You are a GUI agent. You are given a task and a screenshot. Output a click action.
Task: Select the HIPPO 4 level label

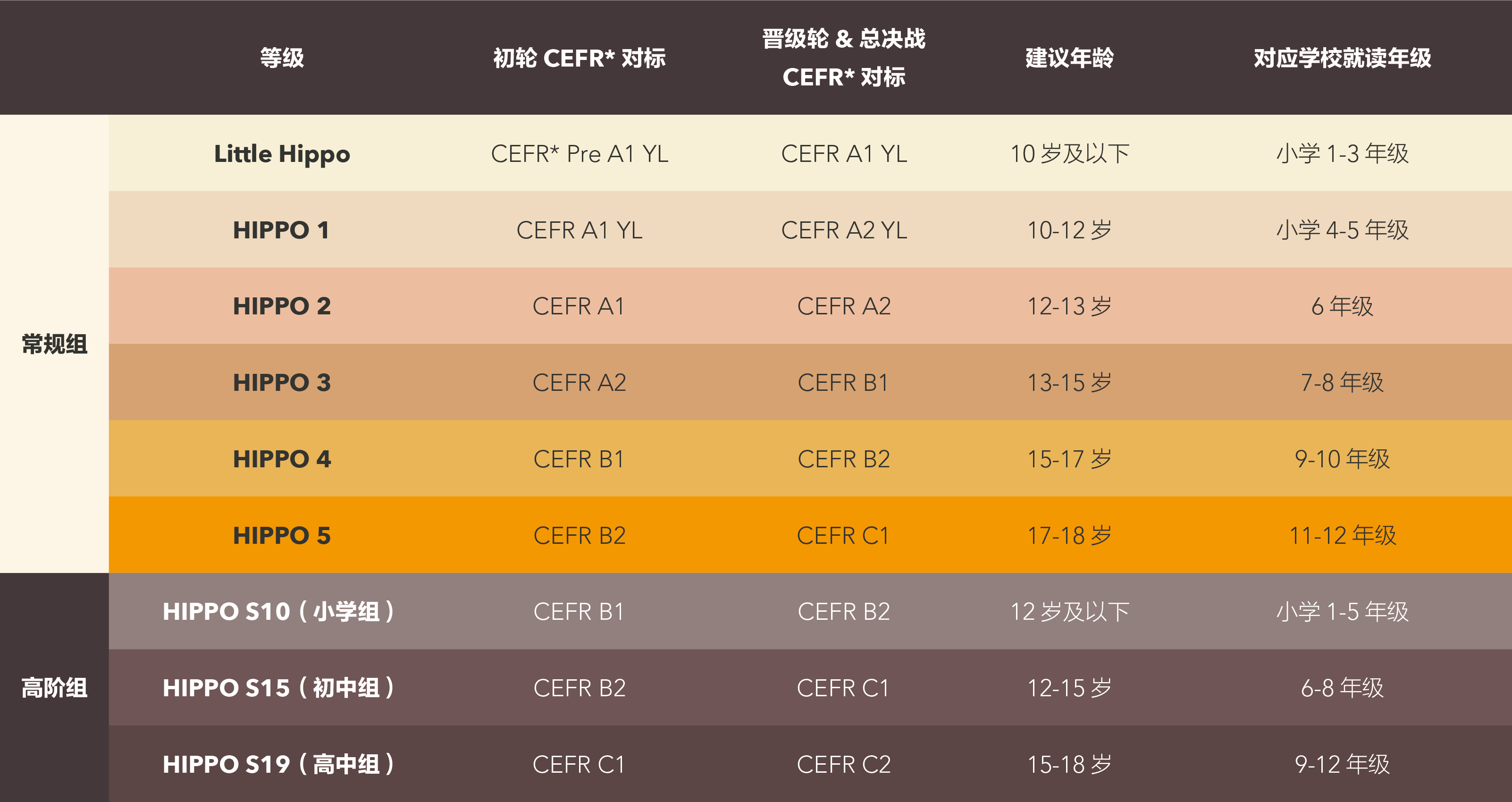coord(282,459)
